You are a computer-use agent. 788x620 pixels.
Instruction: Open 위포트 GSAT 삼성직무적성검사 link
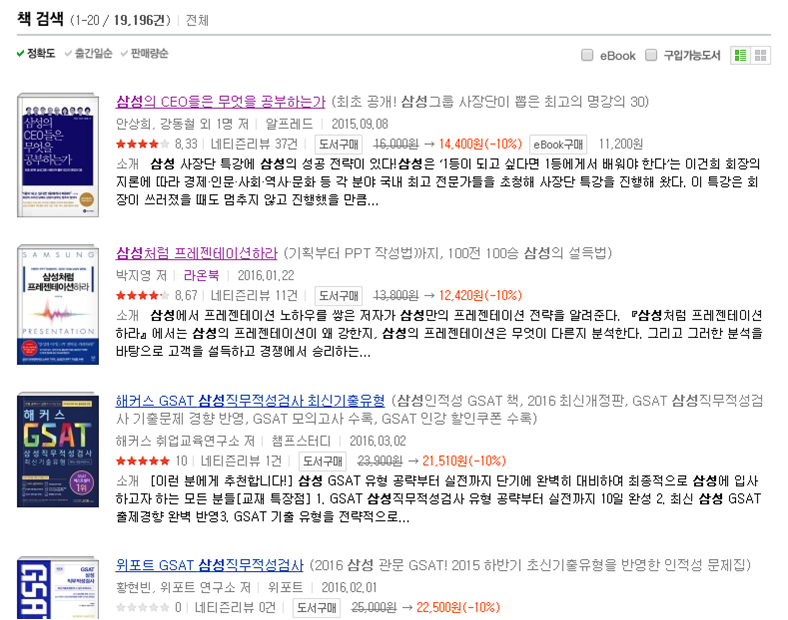[x=210, y=565]
